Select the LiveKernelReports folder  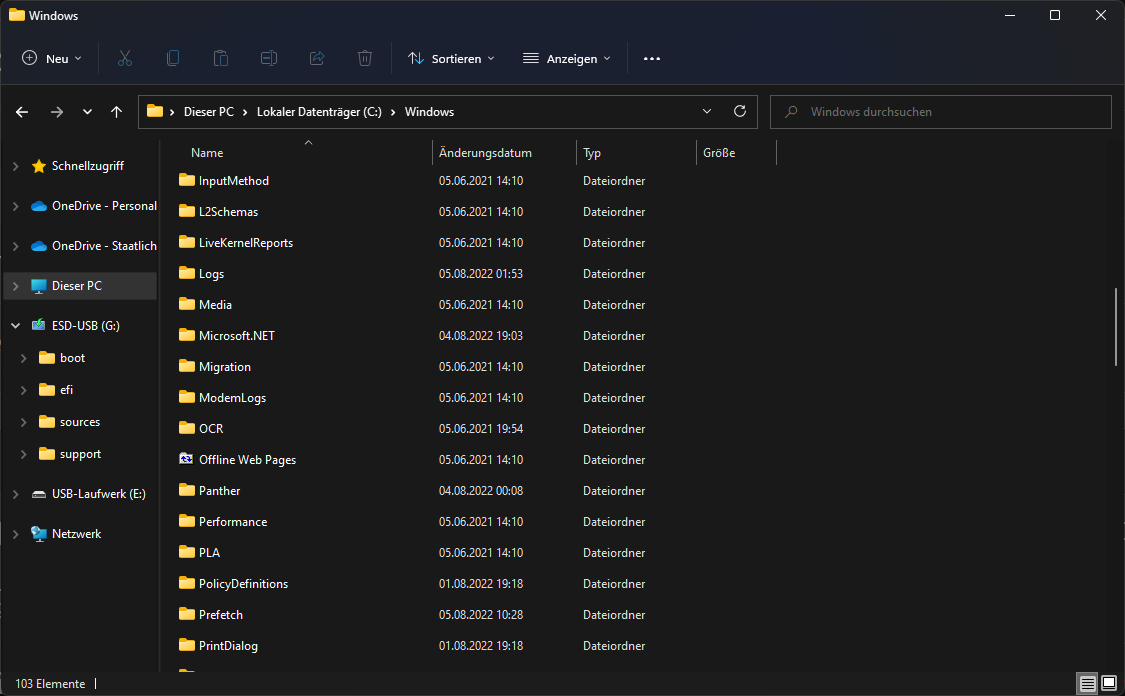(246, 243)
